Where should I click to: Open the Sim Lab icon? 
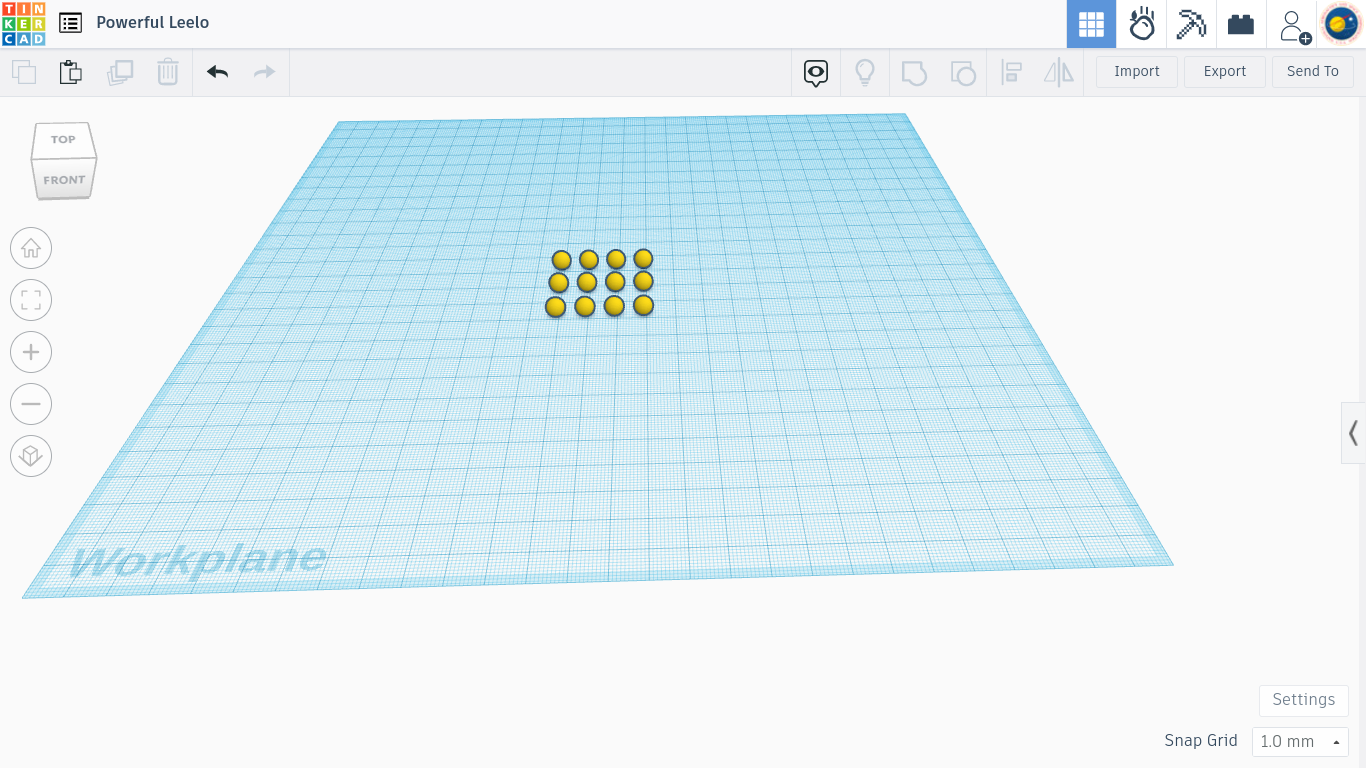pyautogui.click(x=1142, y=24)
